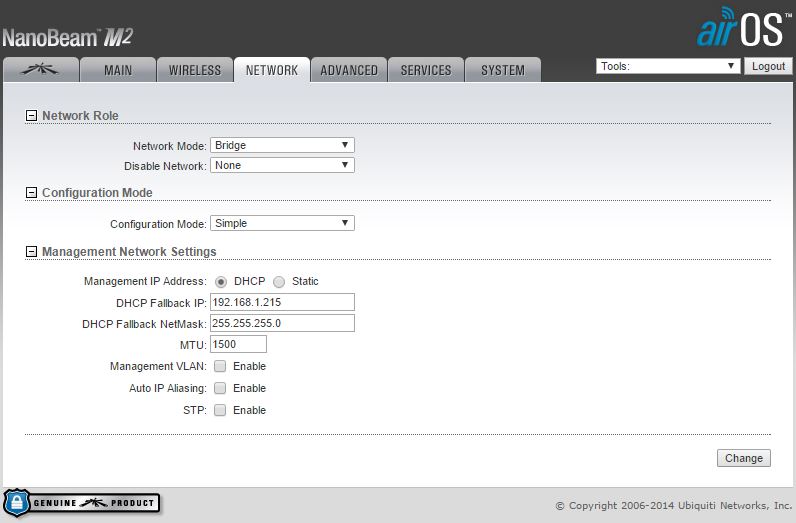This screenshot has width=796, height=523.
Task: Enable the STP checkbox
Action: (220, 410)
